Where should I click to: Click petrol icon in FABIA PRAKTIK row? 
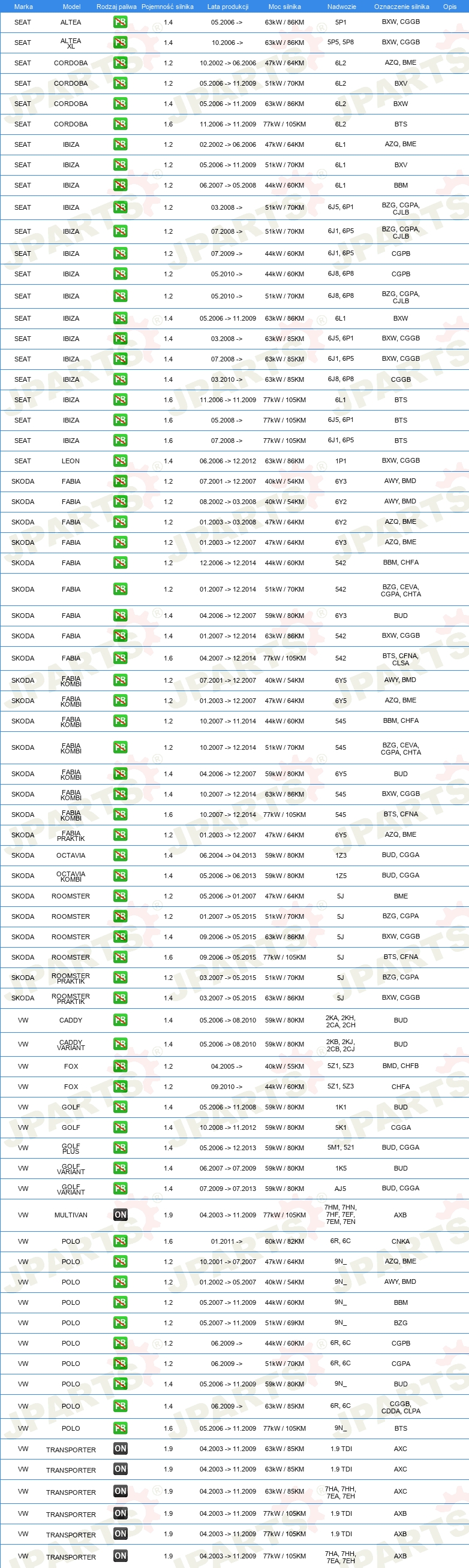pos(120,836)
